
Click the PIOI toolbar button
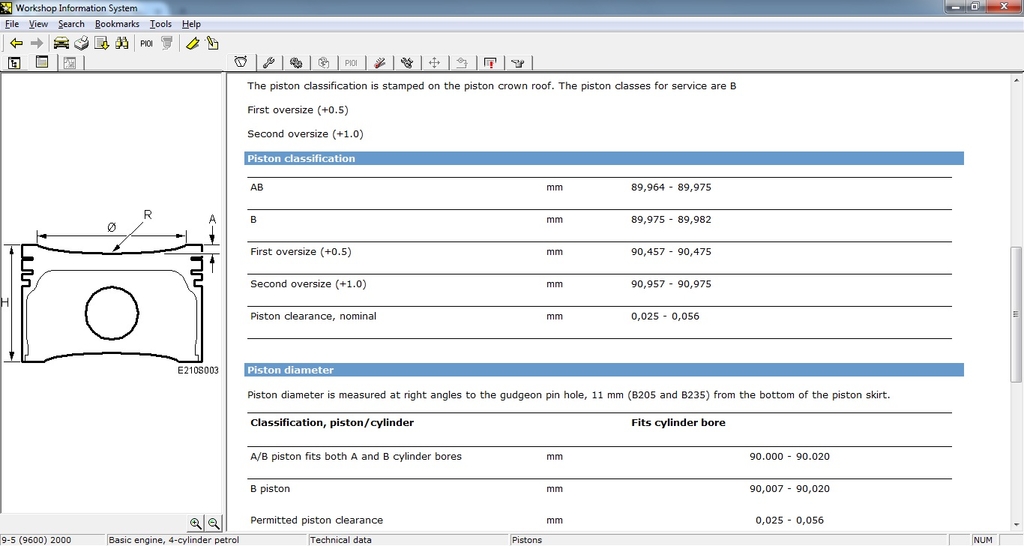(x=146, y=43)
